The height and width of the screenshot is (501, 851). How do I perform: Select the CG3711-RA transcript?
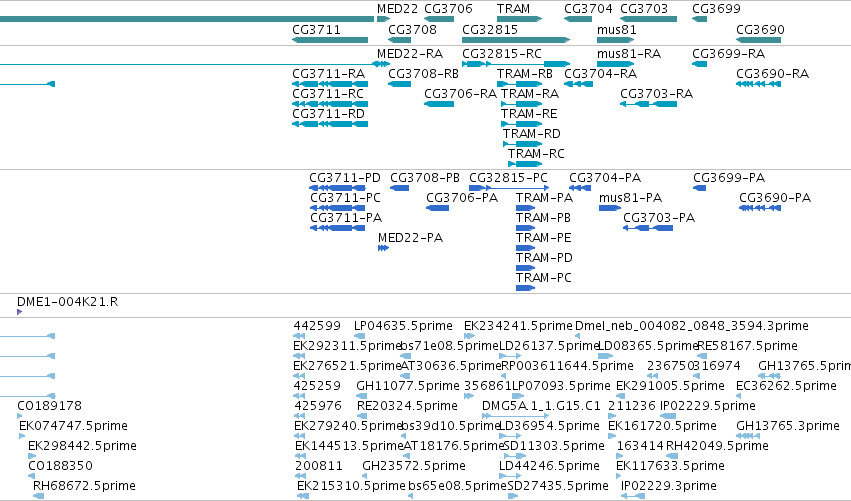tap(330, 84)
